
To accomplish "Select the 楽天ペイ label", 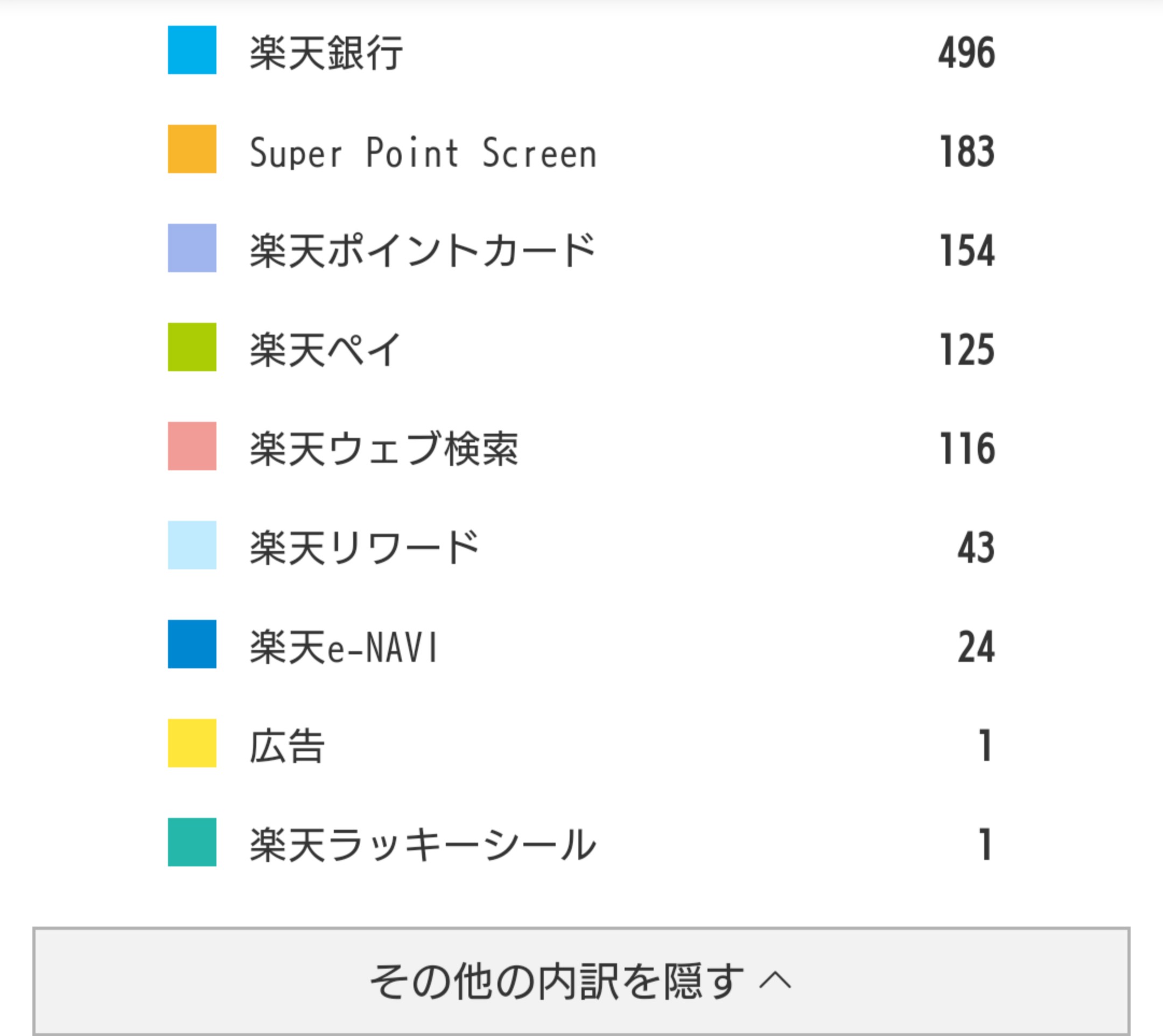I will [326, 350].
